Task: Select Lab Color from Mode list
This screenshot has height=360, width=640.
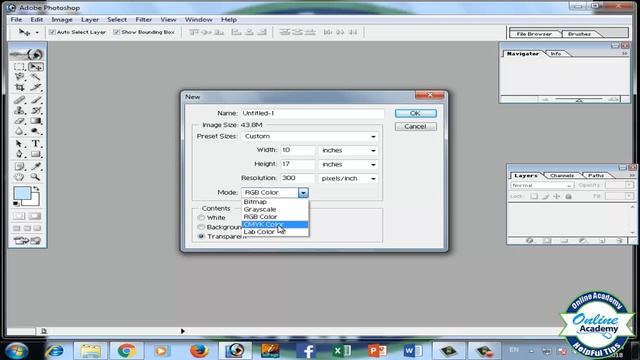Action: point(275,232)
